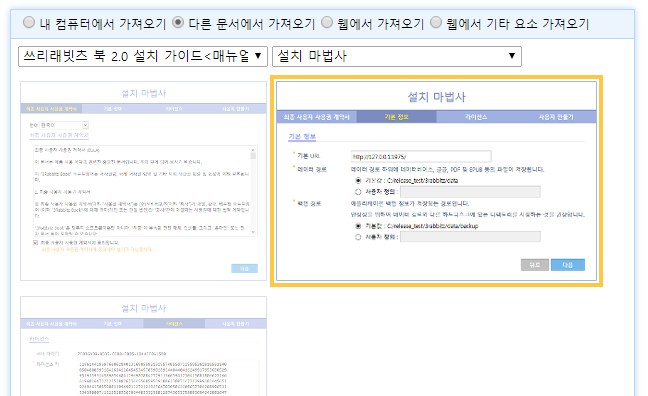This screenshot has height=396, width=648.
Task: Click the 라이선스 tab in highlighted image
Action: tap(476, 117)
